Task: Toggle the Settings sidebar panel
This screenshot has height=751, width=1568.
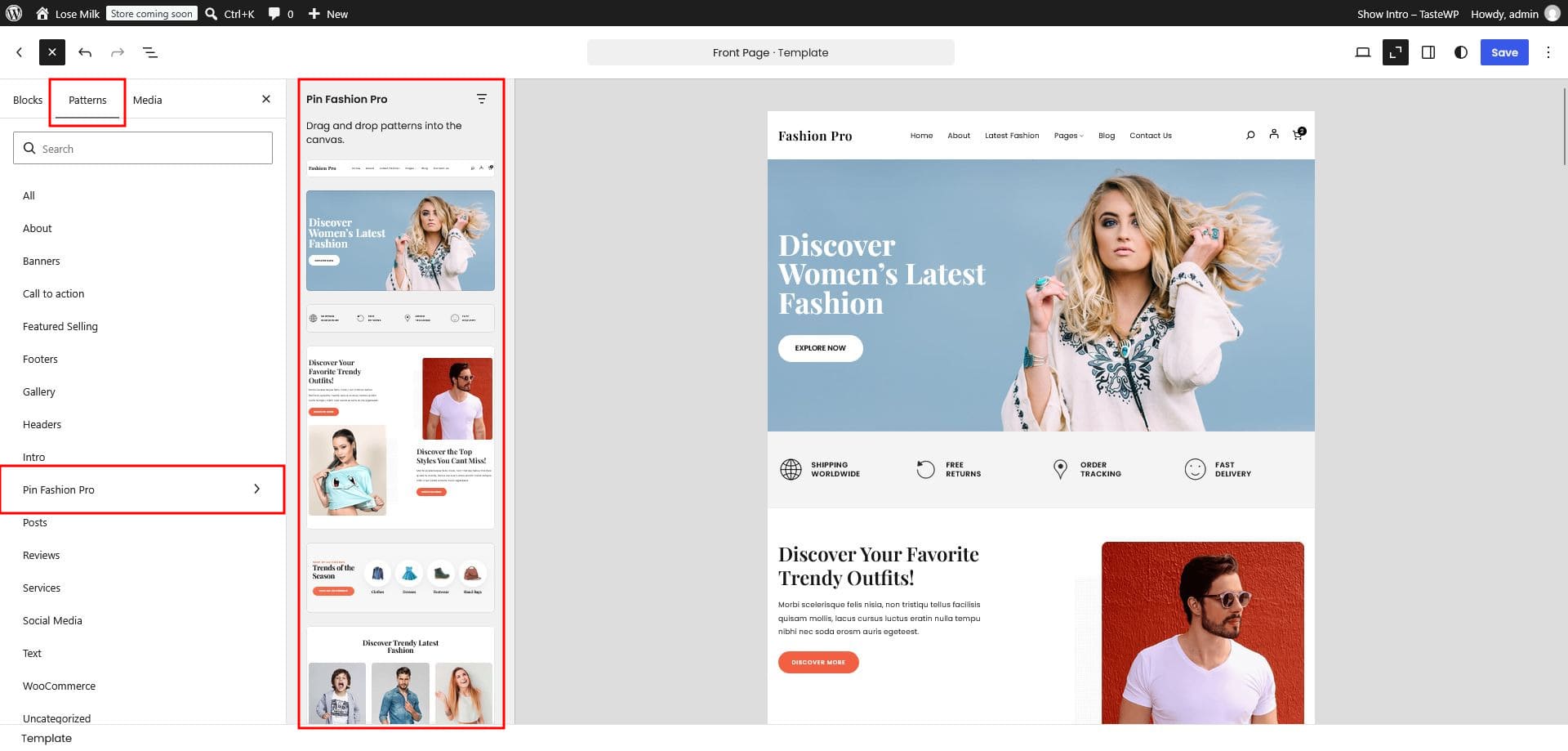Action: [x=1428, y=52]
